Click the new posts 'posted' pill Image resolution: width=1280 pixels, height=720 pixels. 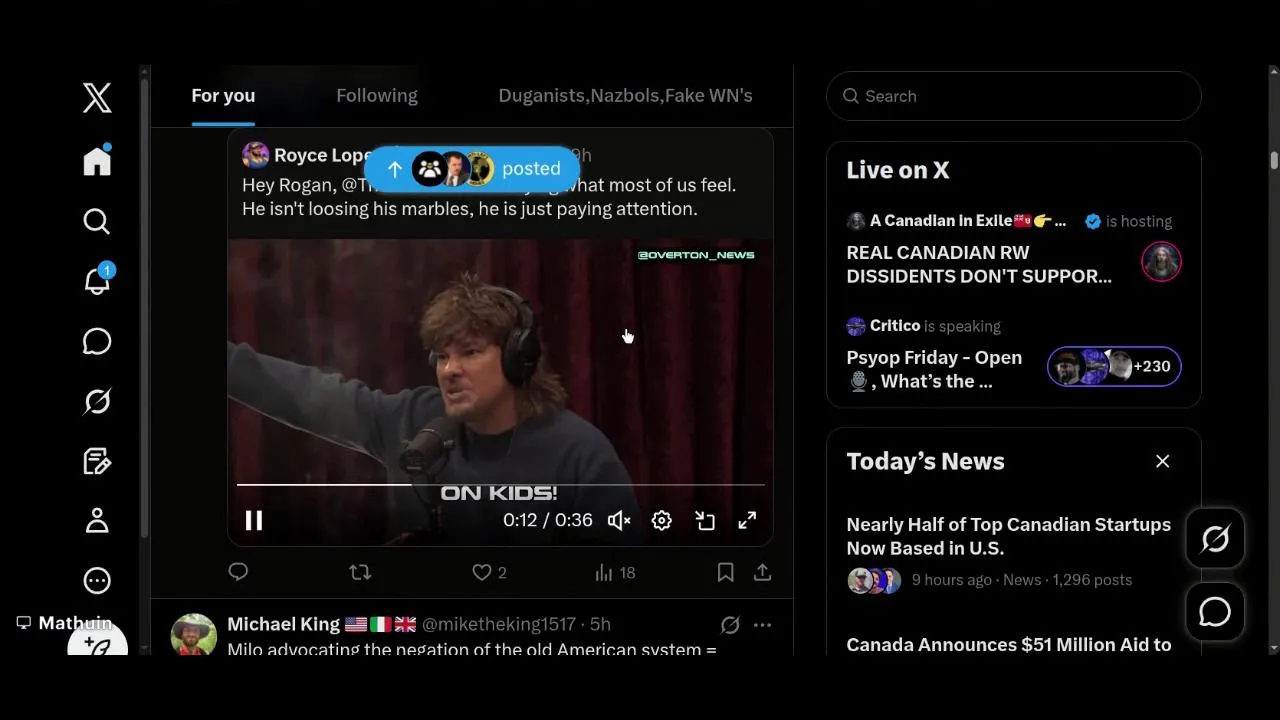(x=472, y=169)
